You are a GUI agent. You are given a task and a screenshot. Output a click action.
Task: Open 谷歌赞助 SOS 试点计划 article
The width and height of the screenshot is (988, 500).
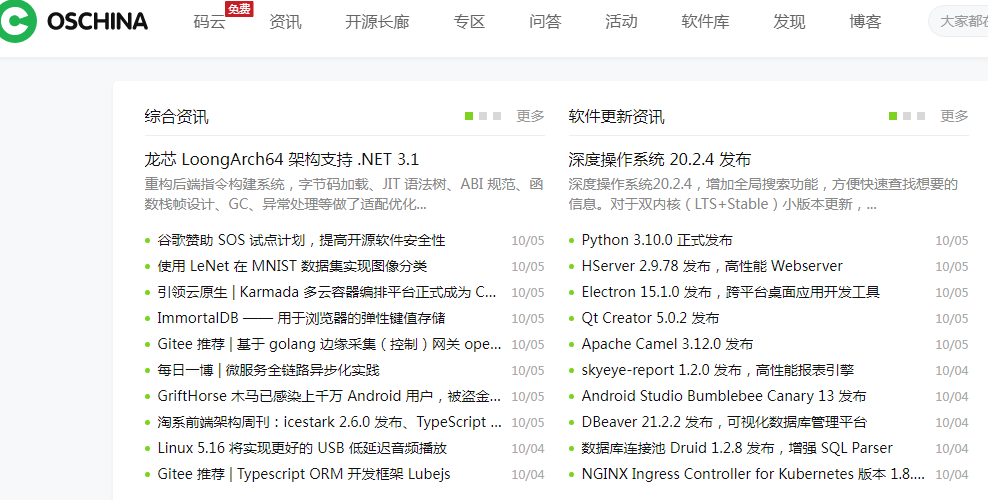pyautogui.click(x=301, y=240)
